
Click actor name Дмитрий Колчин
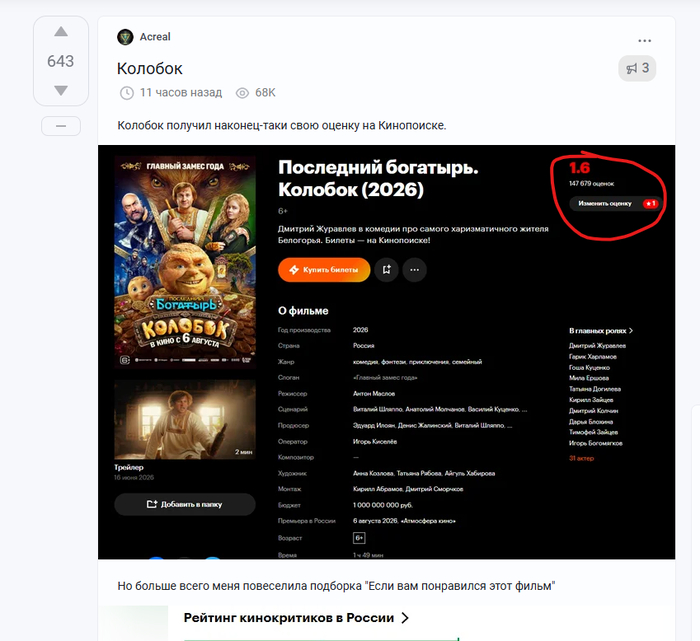point(594,411)
